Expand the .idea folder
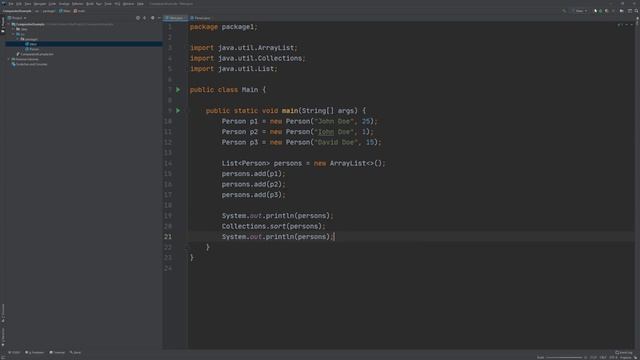Viewport: 640px width, 360px height. 13,29
